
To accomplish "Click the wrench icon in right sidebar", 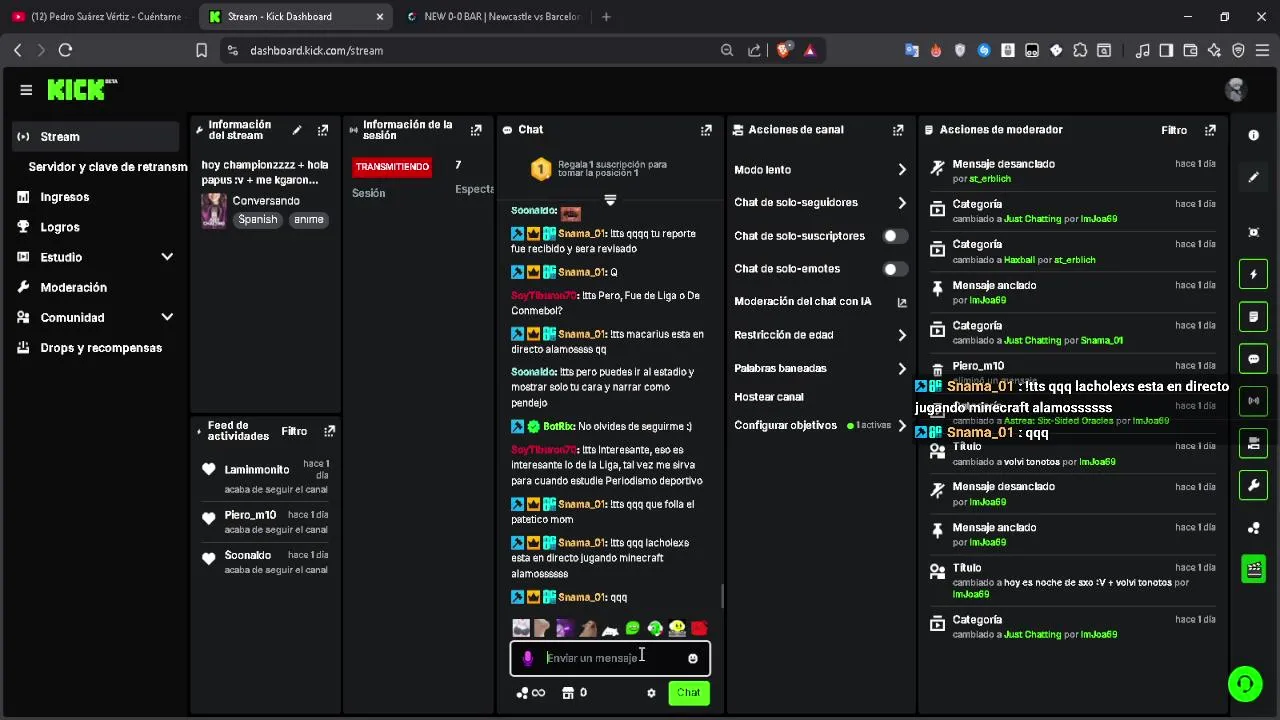I will pos(1254,485).
